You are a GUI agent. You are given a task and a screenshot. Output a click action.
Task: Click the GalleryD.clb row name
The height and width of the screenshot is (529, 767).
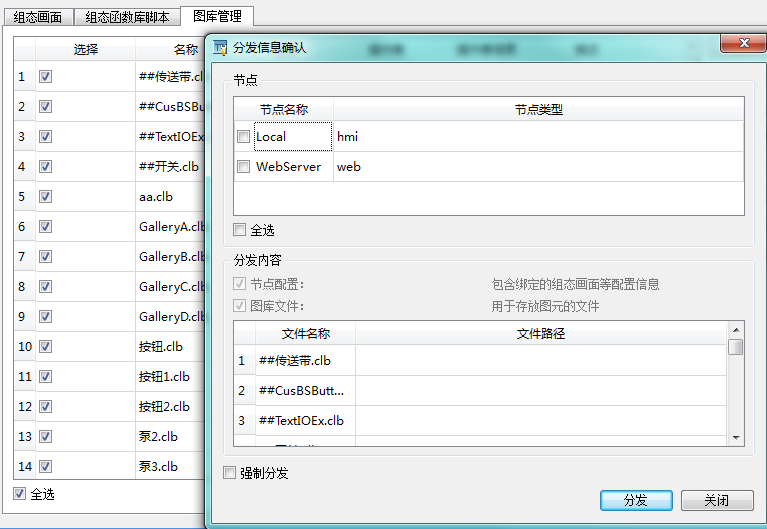click(172, 317)
